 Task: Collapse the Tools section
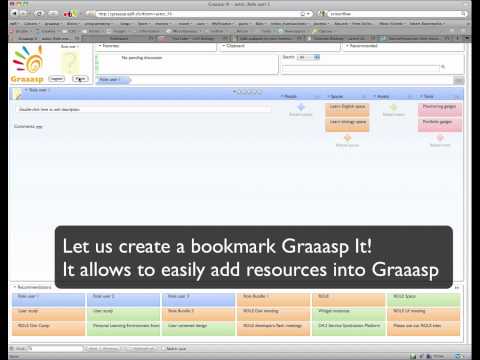click(x=421, y=96)
